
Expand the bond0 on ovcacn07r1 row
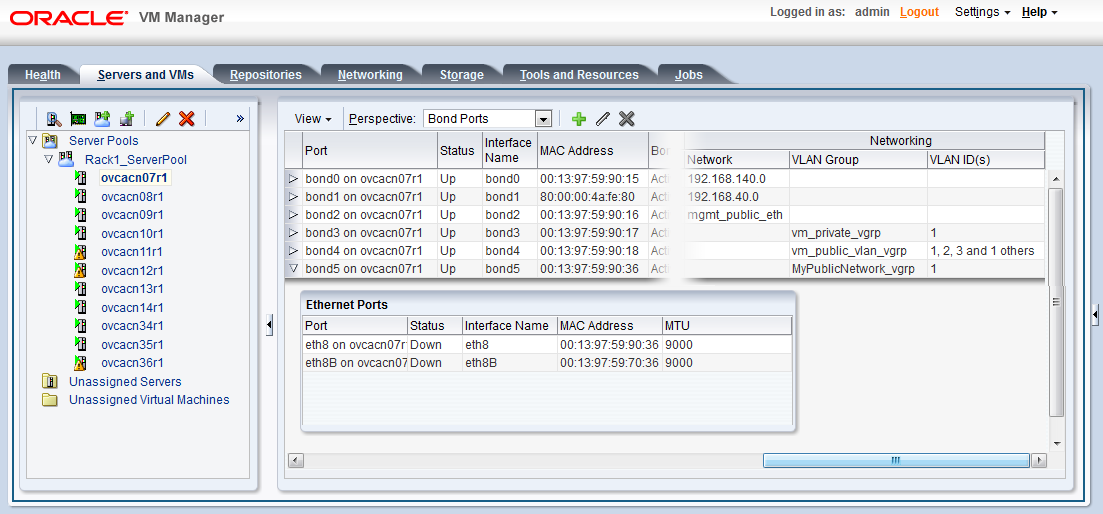click(293, 179)
